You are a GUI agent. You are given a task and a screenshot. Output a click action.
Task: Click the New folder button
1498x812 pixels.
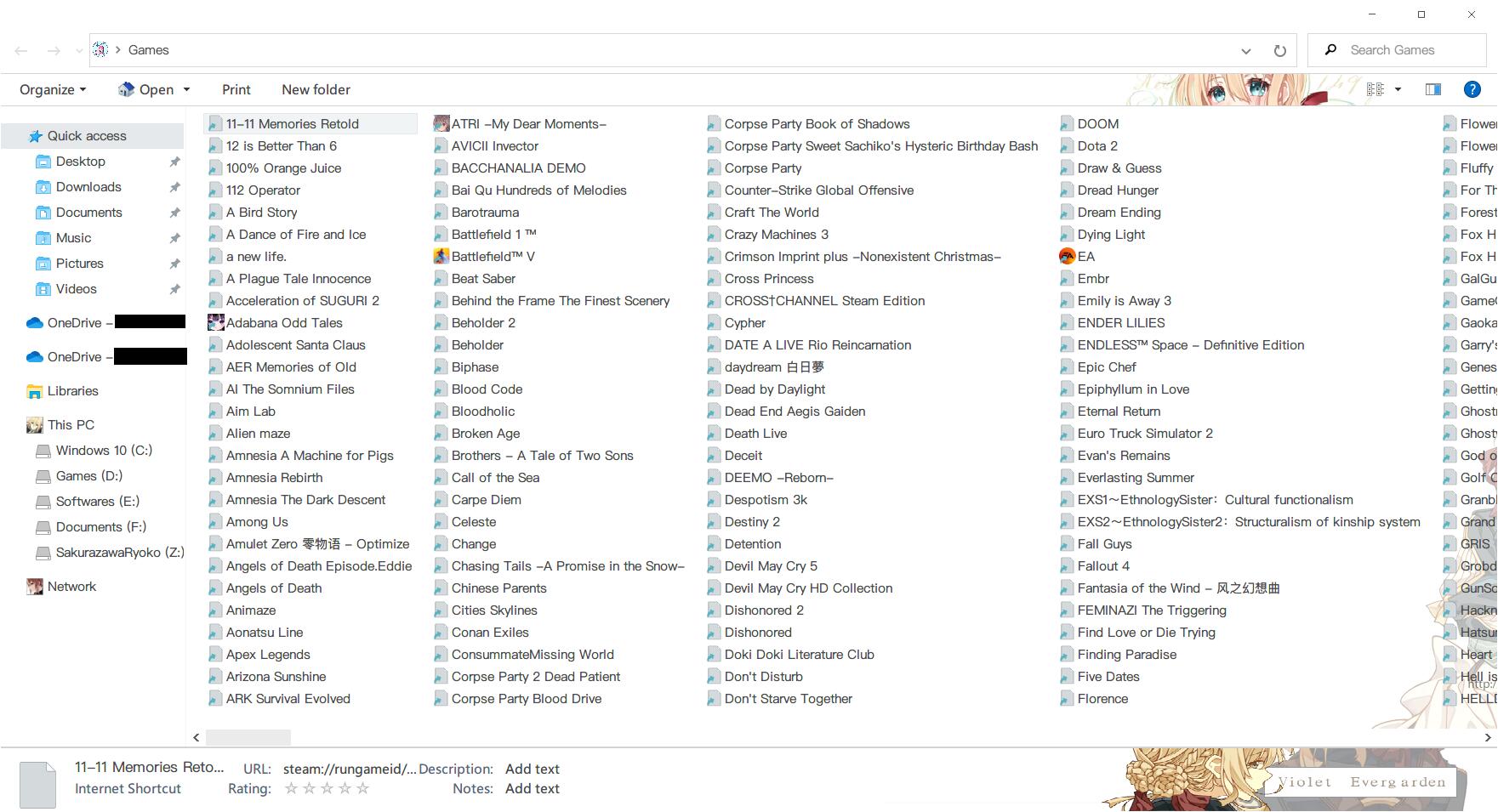(x=316, y=89)
